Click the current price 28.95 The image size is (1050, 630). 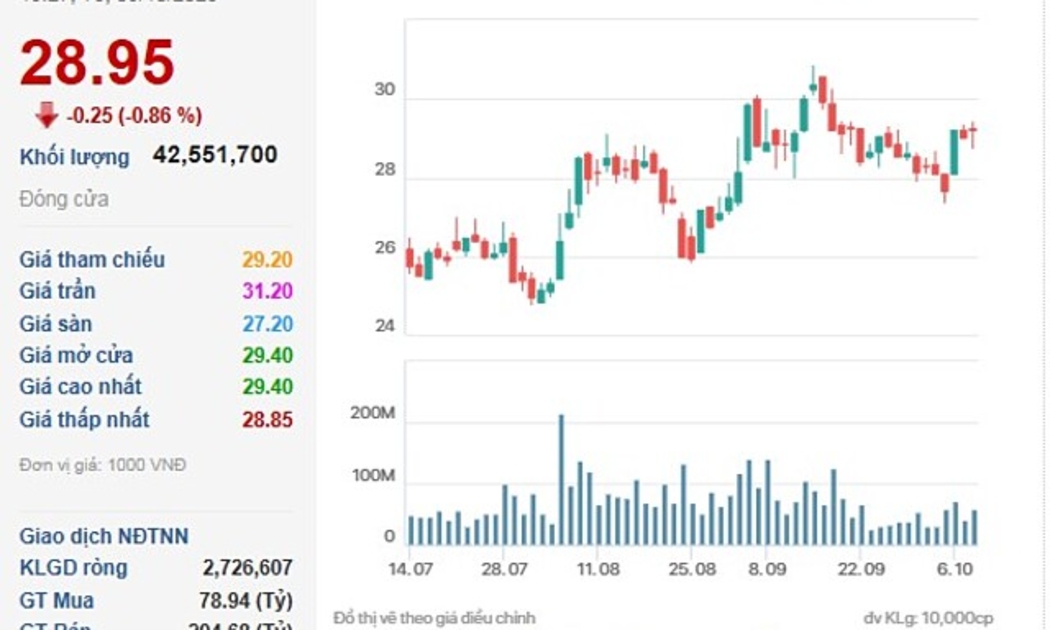[97, 63]
